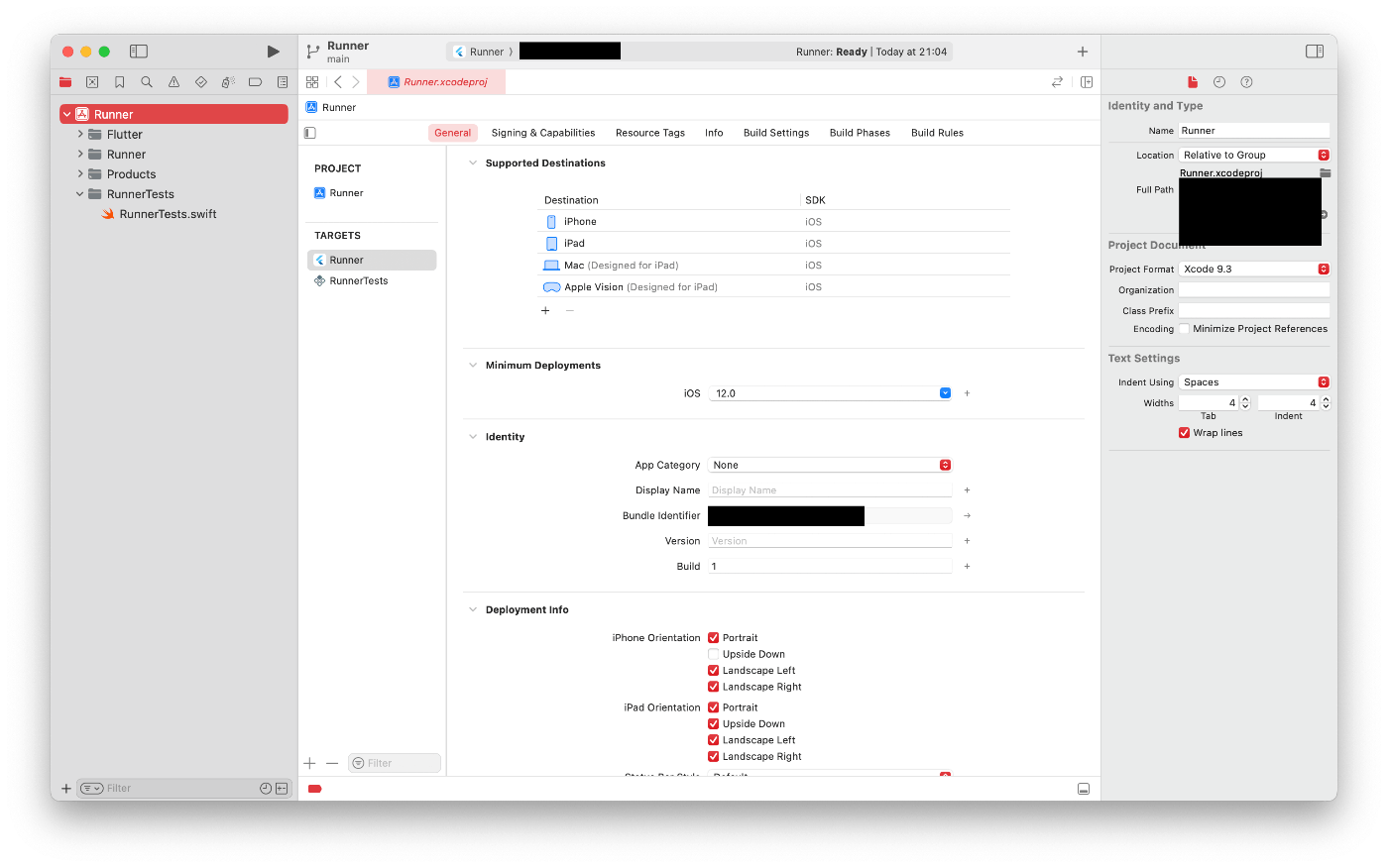
Task: Collapse the Minimum Deployments section
Action: (473, 366)
